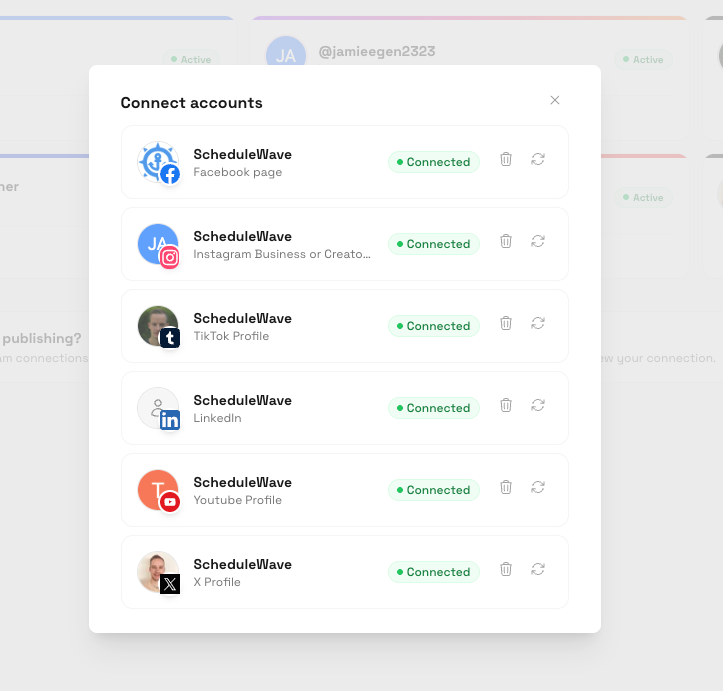Reconnect LinkedIn using the refresh icon
723x691 pixels.
pyautogui.click(x=538, y=406)
